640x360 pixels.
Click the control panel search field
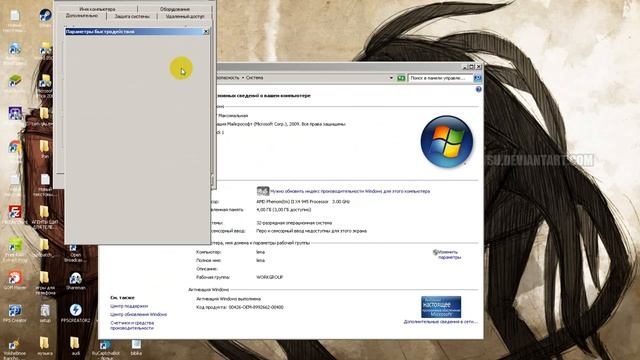click(x=440, y=78)
